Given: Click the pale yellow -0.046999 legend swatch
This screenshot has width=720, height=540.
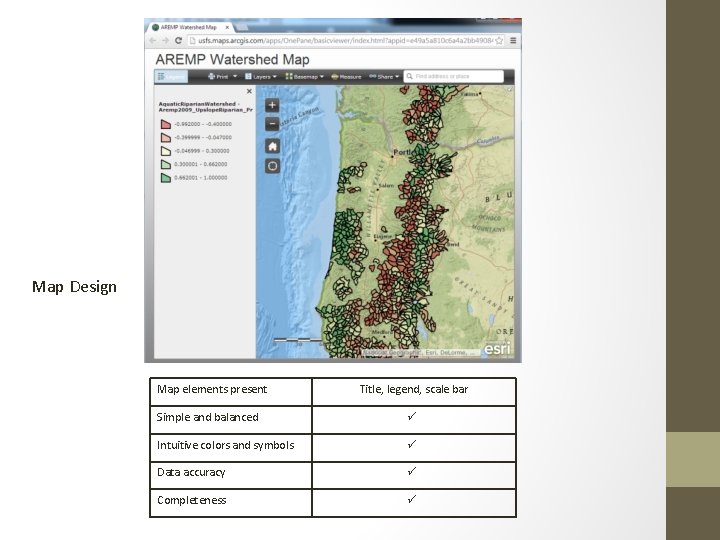Looking at the screenshot, I should pos(166,151).
